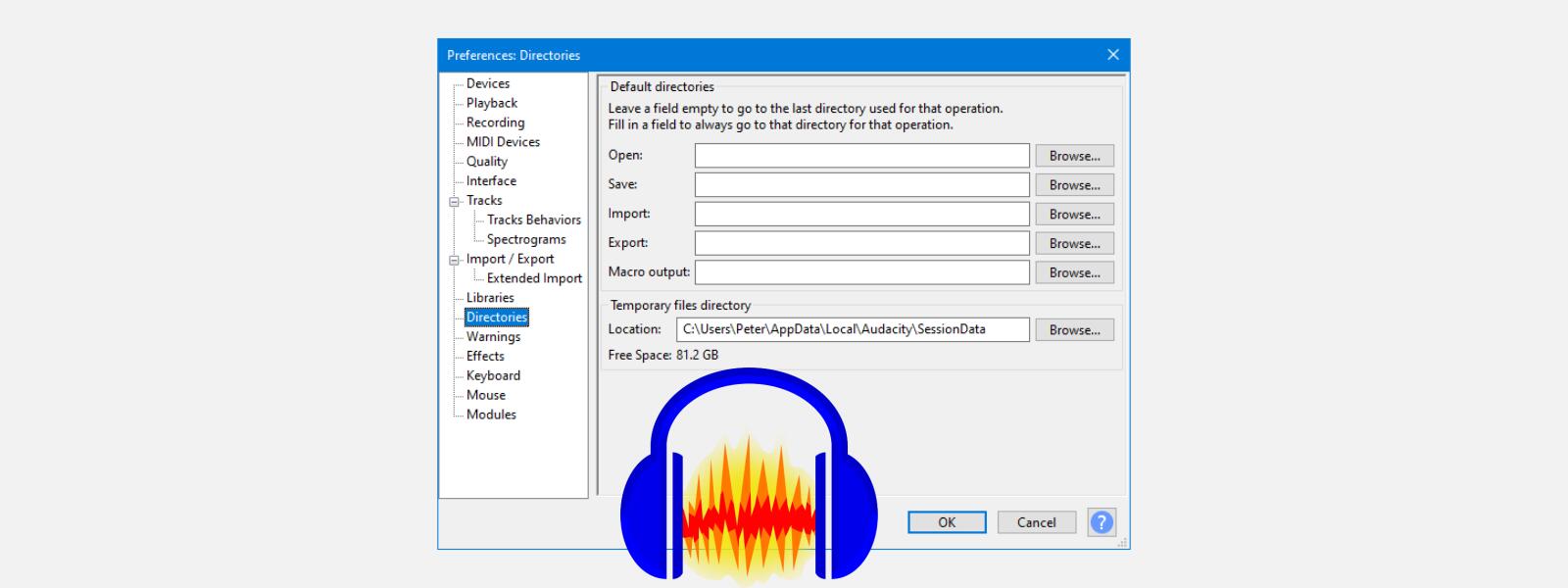
Task: Click the Export directory field
Action: click(862, 243)
